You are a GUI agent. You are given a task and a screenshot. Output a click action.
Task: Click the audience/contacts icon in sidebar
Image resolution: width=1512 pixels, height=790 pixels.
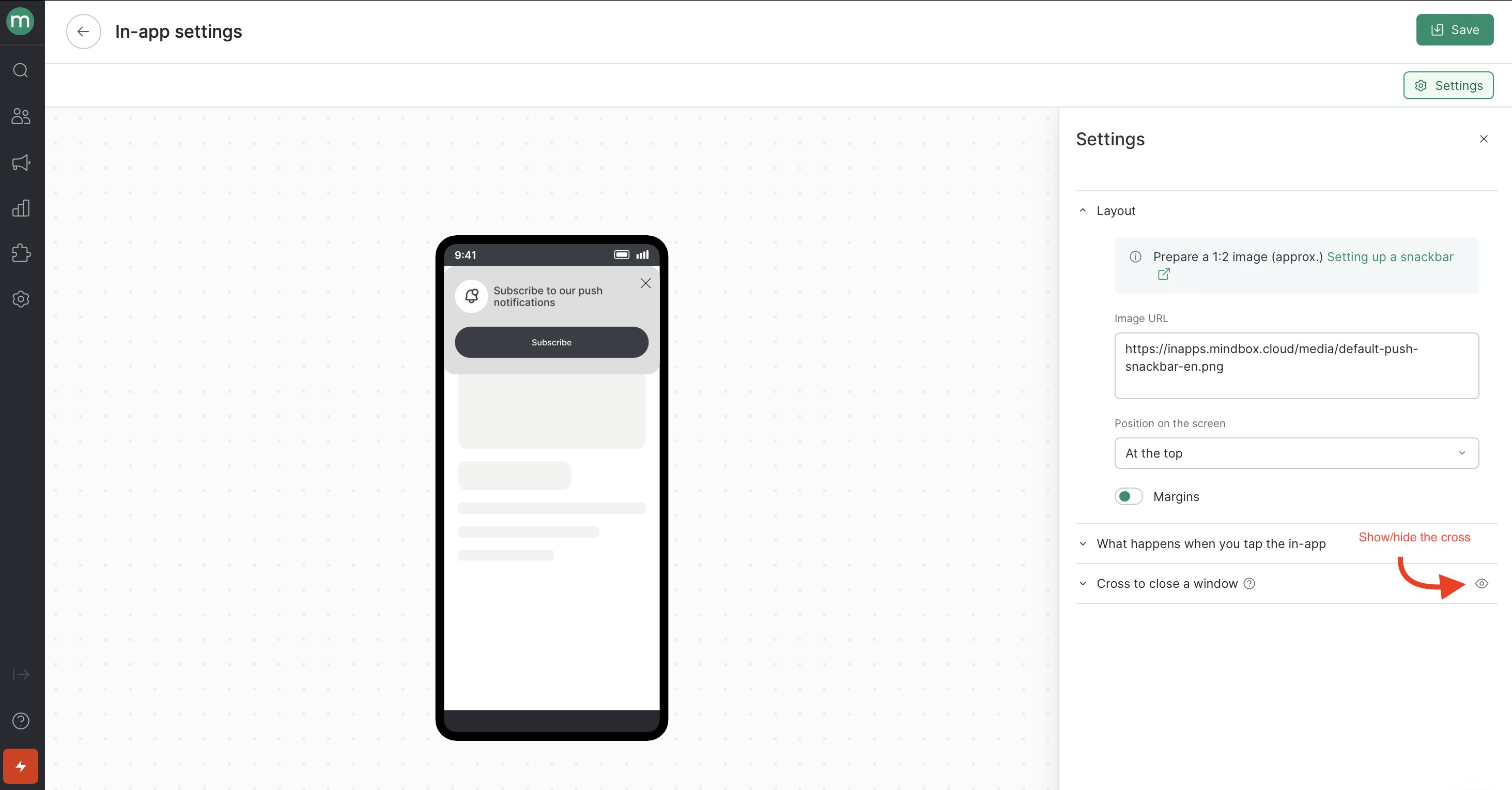[21, 116]
